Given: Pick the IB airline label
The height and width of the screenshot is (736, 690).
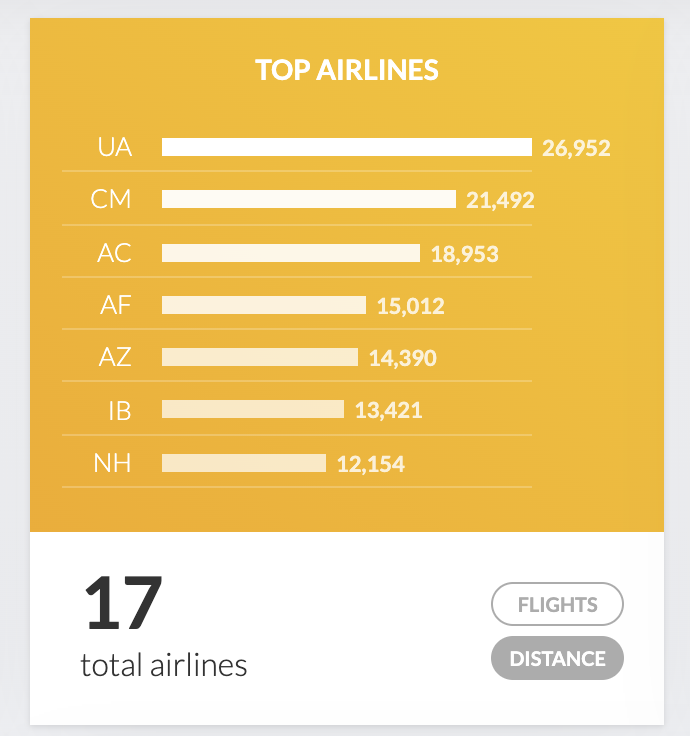Looking at the screenshot, I should [x=119, y=410].
